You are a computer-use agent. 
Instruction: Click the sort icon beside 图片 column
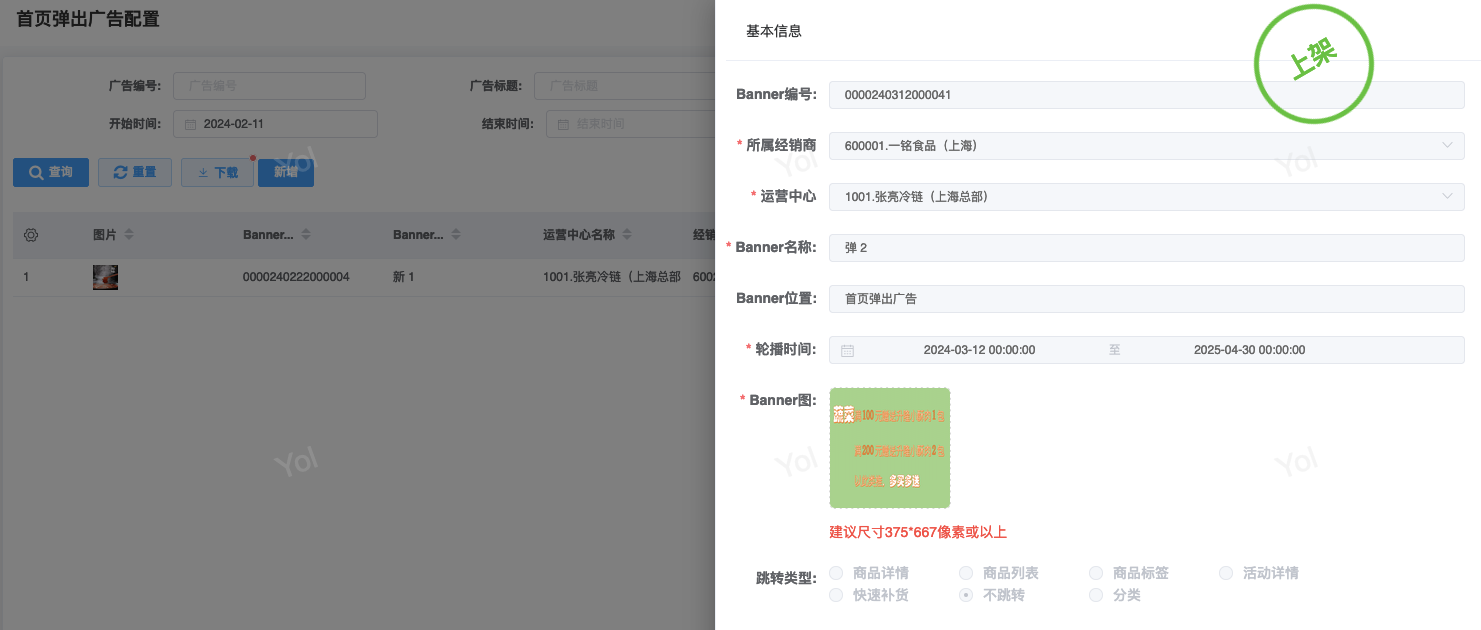129,235
